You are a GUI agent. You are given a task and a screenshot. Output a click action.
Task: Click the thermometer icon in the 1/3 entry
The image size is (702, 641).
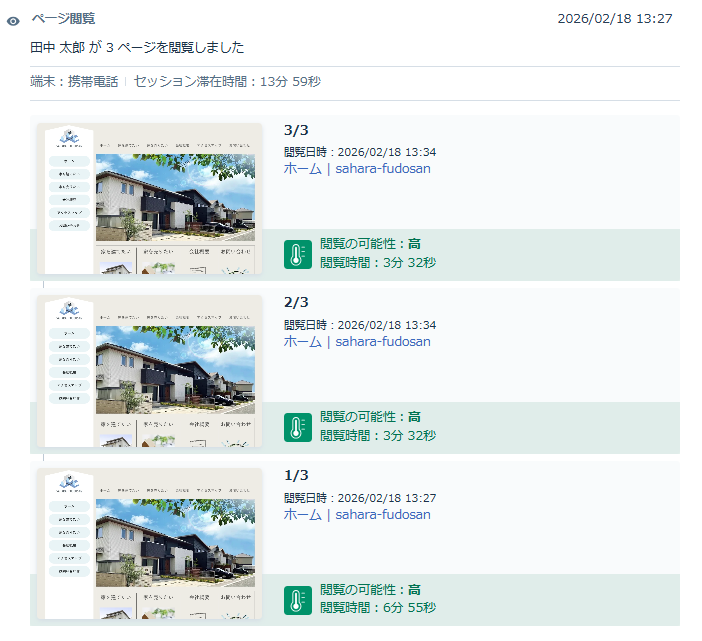point(298,600)
